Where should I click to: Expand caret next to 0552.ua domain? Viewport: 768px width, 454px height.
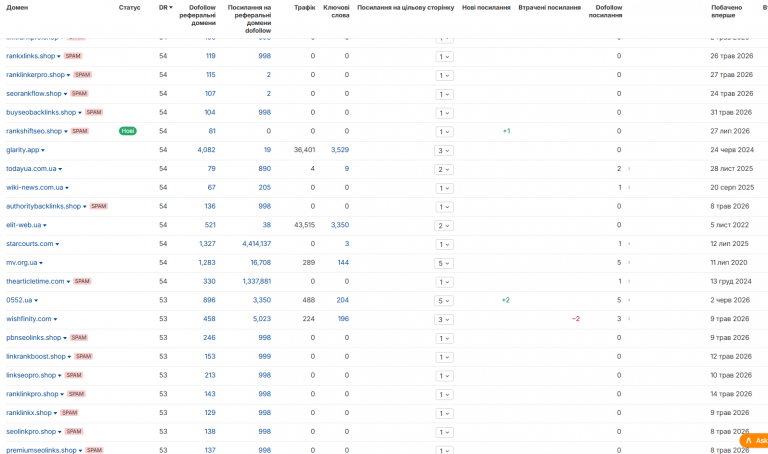pos(36,301)
